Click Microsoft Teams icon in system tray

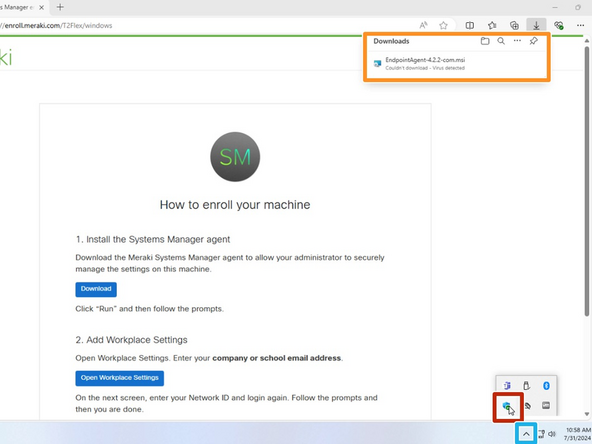point(507,386)
